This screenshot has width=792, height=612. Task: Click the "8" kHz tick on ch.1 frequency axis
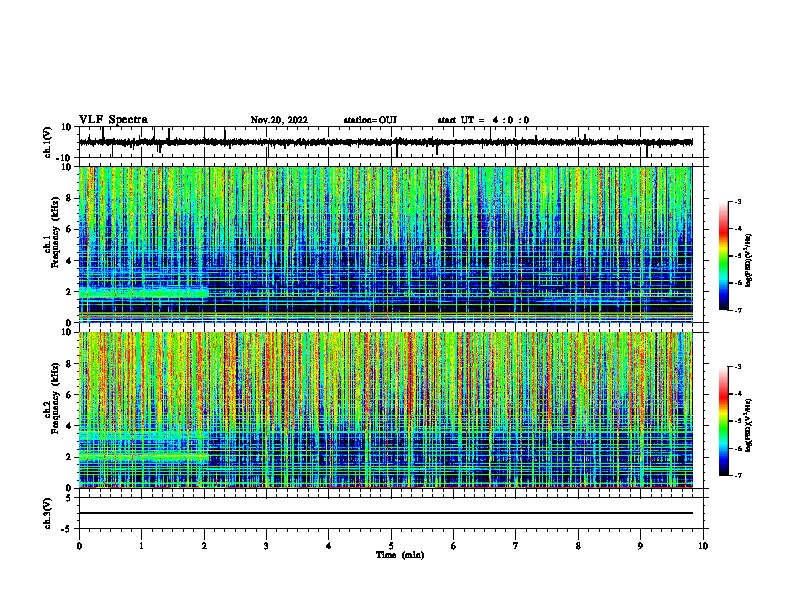click(x=69, y=198)
